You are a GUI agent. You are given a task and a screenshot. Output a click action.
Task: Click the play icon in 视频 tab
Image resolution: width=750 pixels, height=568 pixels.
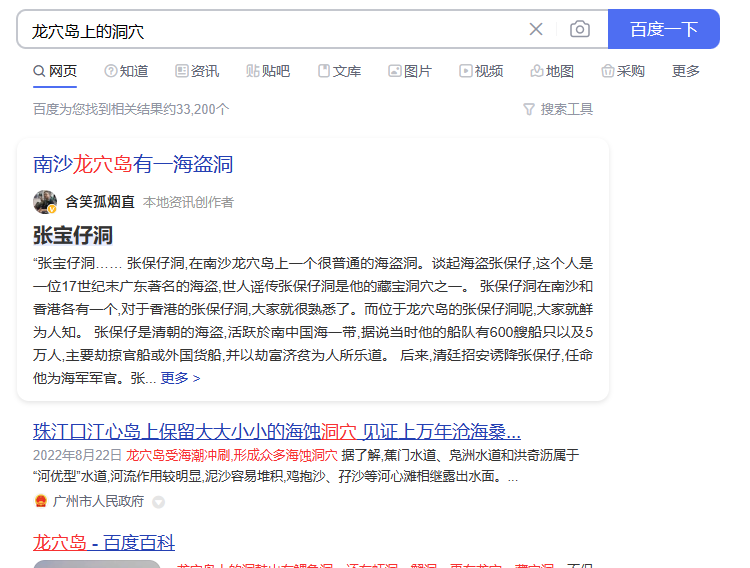click(465, 71)
